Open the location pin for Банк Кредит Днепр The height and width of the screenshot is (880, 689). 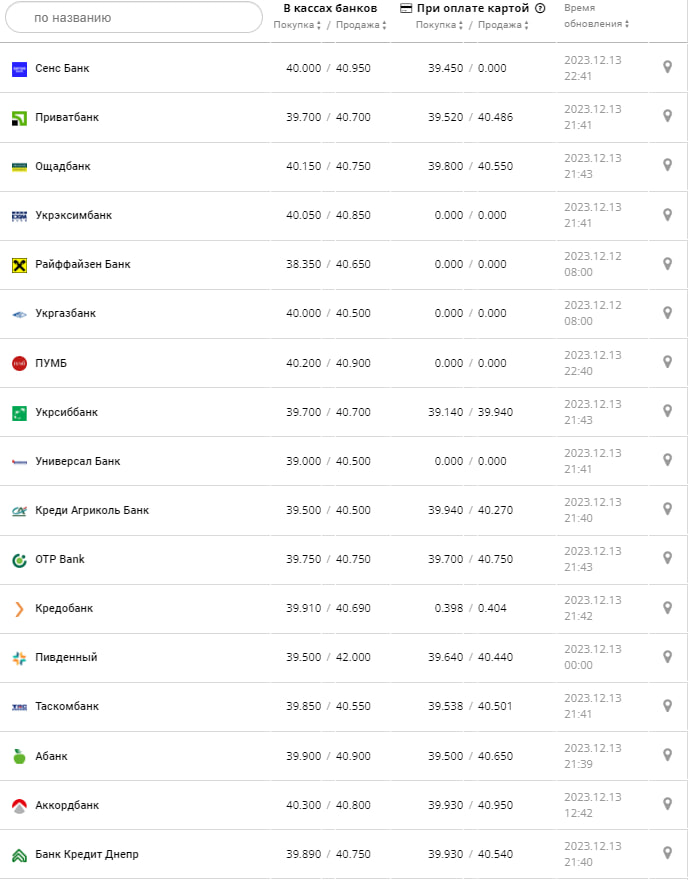(667, 853)
